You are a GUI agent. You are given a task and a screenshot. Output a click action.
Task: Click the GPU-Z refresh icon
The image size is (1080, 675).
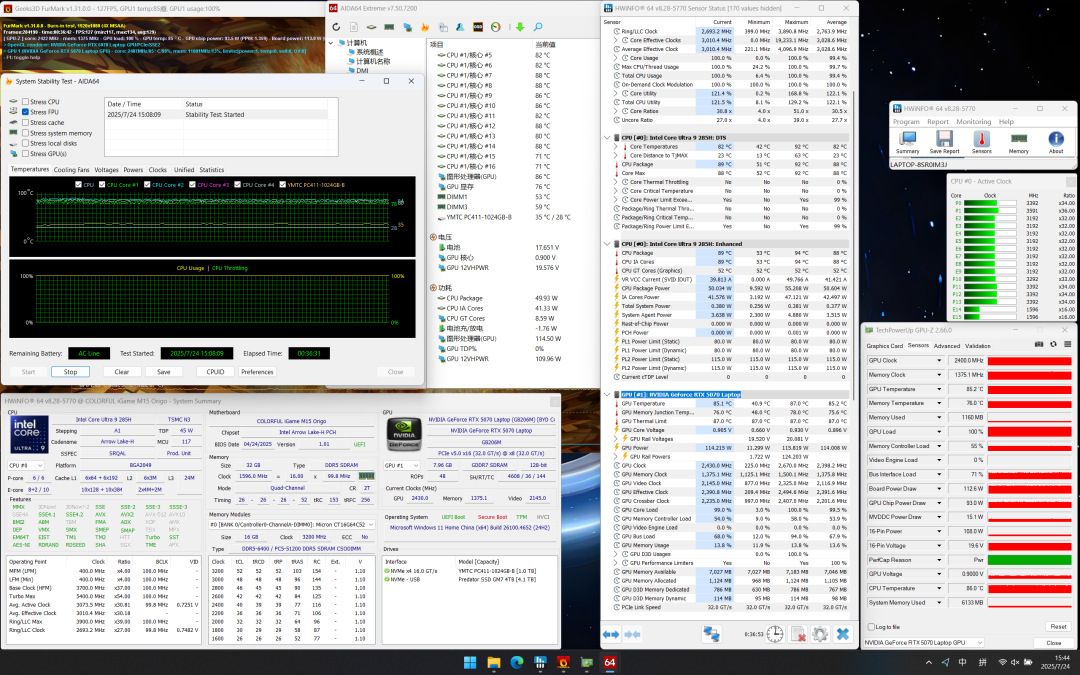tap(1053, 344)
